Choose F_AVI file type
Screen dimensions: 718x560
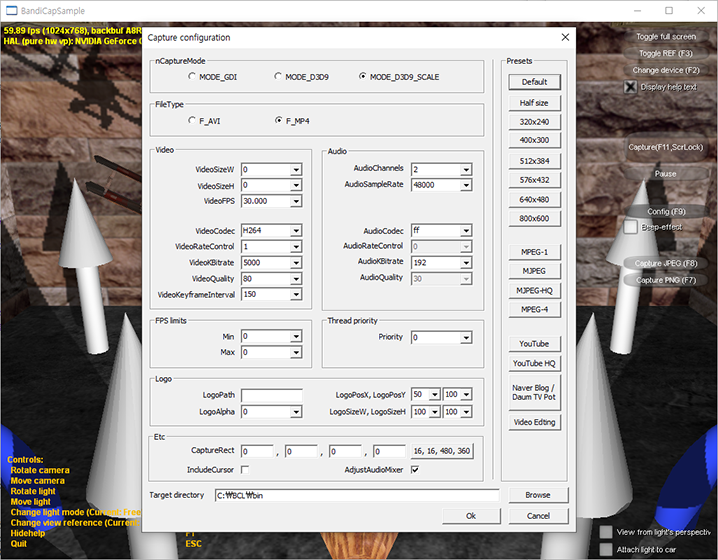pos(192,120)
